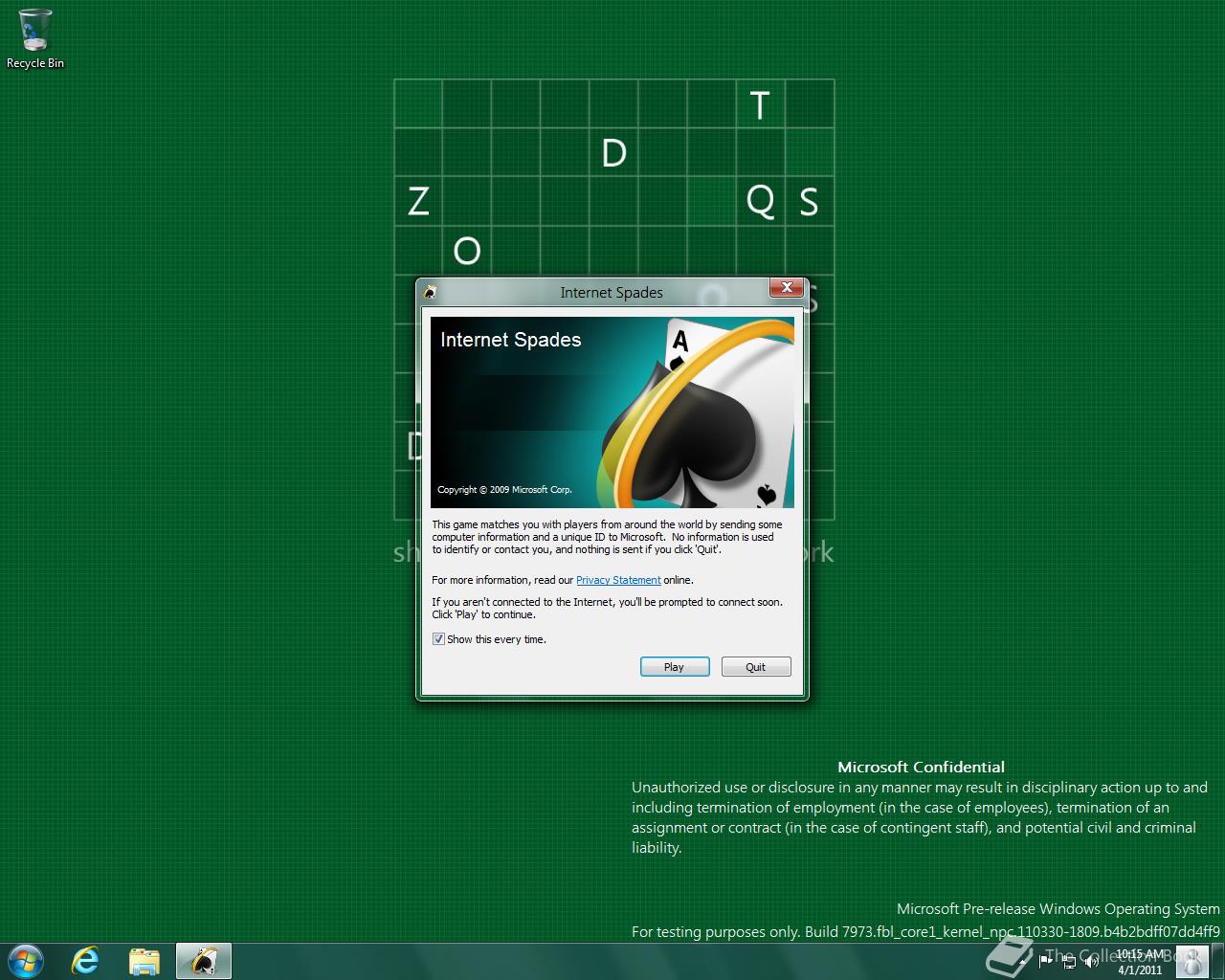Uncheck Show this every time
Screen dimensions: 1225x980
tap(438, 639)
